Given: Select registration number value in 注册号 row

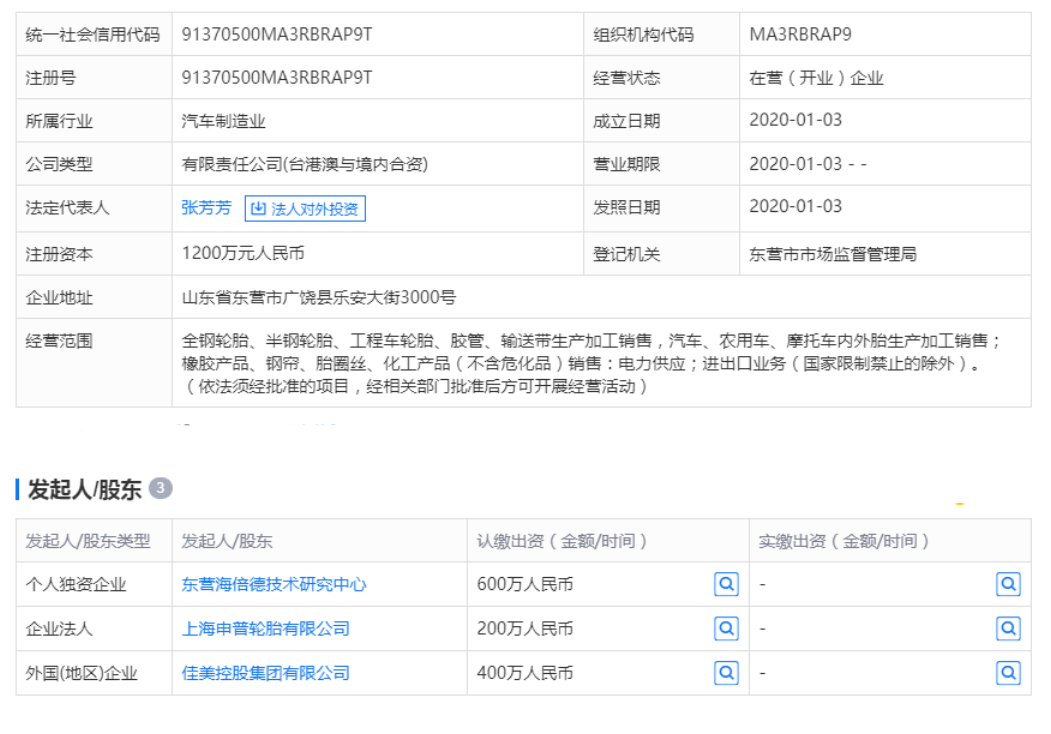Looking at the screenshot, I should (x=277, y=78).
